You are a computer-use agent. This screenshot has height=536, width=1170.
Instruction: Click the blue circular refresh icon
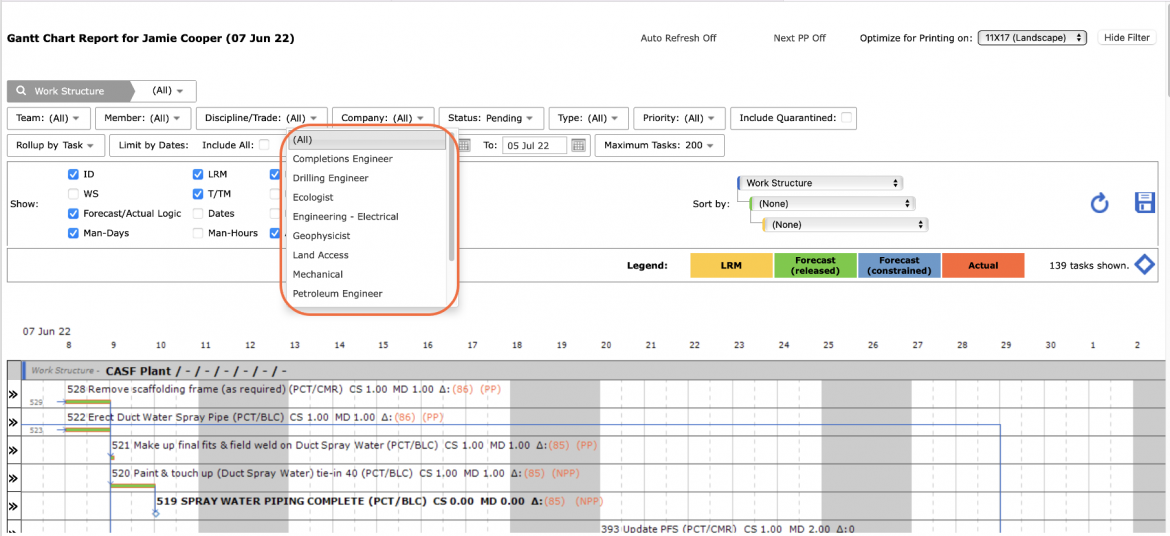[1100, 202]
